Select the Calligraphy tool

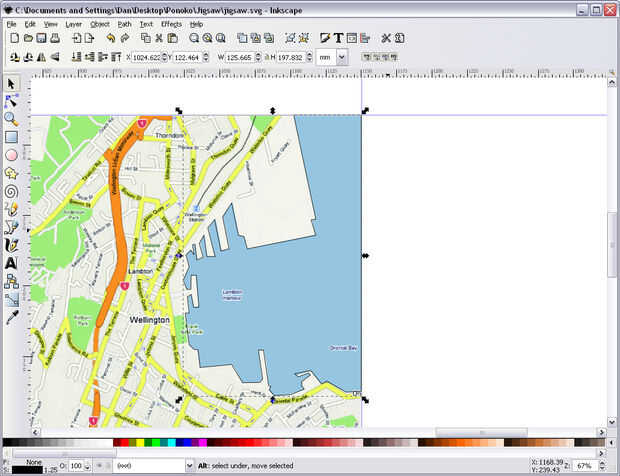pyautogui.click(x=11, y=245)
